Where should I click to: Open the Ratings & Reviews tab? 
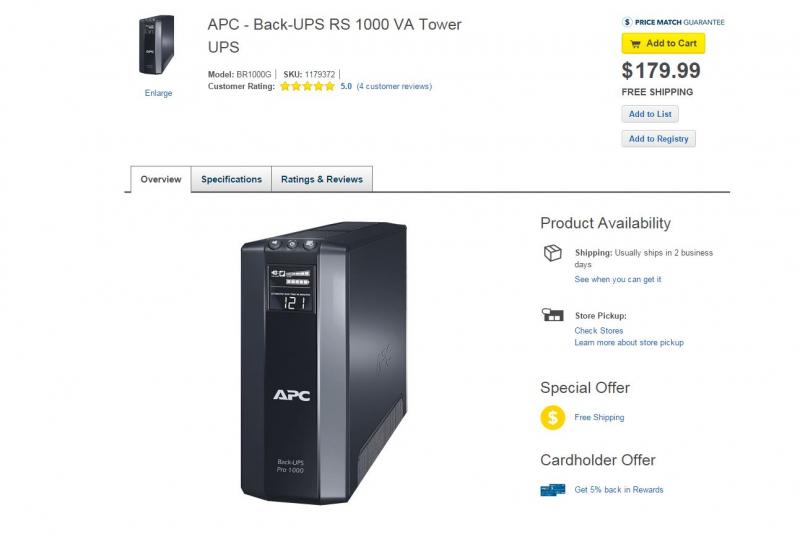click(x=322, y=179)
